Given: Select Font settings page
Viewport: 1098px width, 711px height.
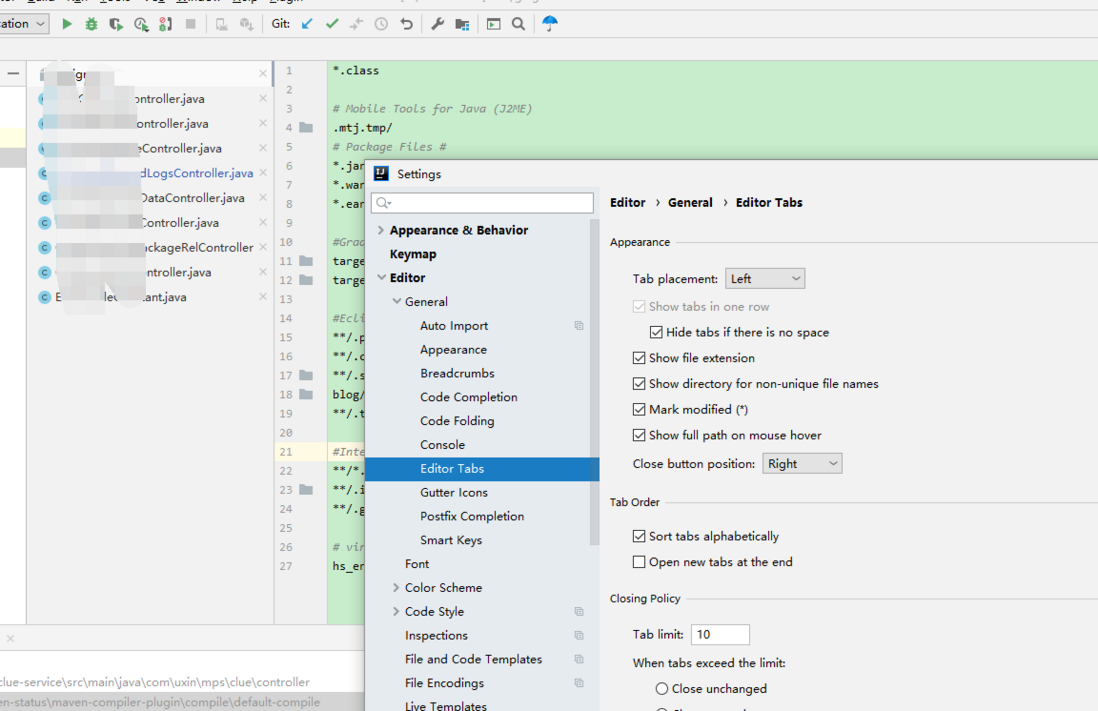Looking at the screenshot, I should 417,563.
